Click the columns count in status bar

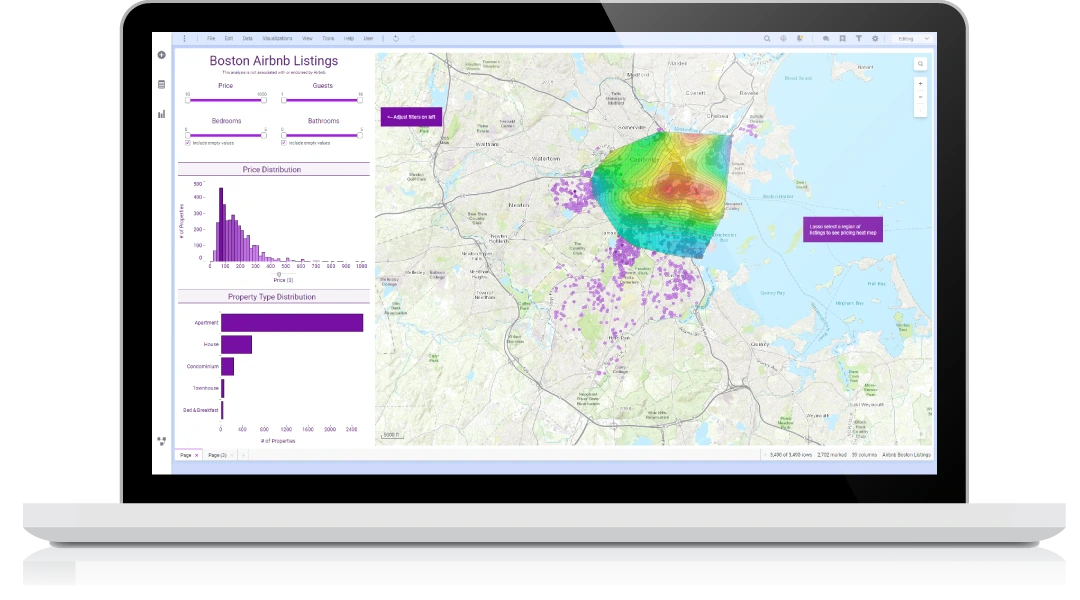coord(864,455)
